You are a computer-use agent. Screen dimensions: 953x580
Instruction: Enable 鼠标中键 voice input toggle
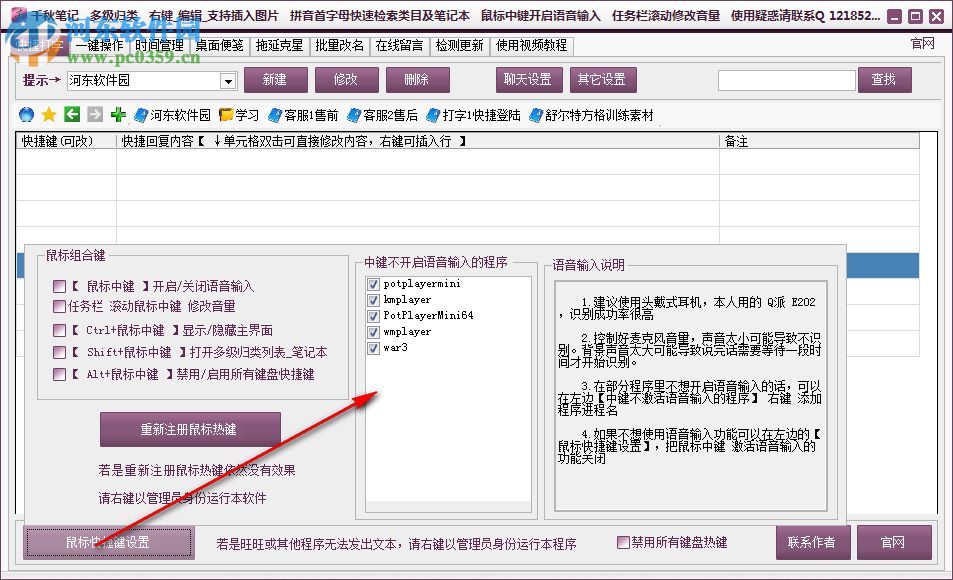(58, 285)
